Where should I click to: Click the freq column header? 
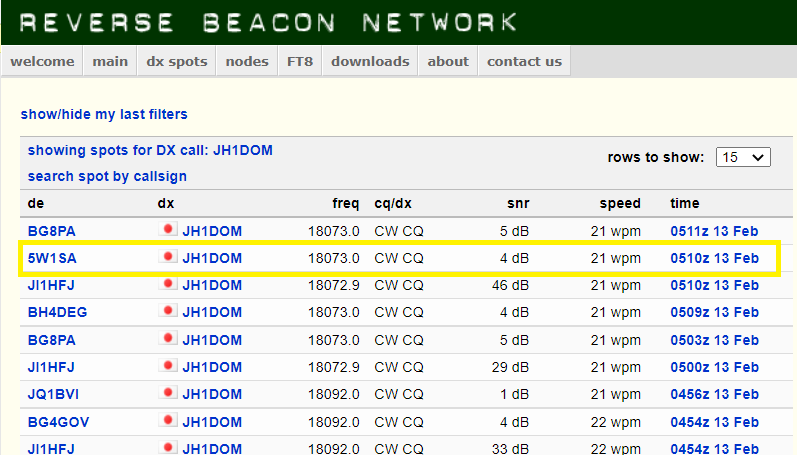click(x=346, y=203)
